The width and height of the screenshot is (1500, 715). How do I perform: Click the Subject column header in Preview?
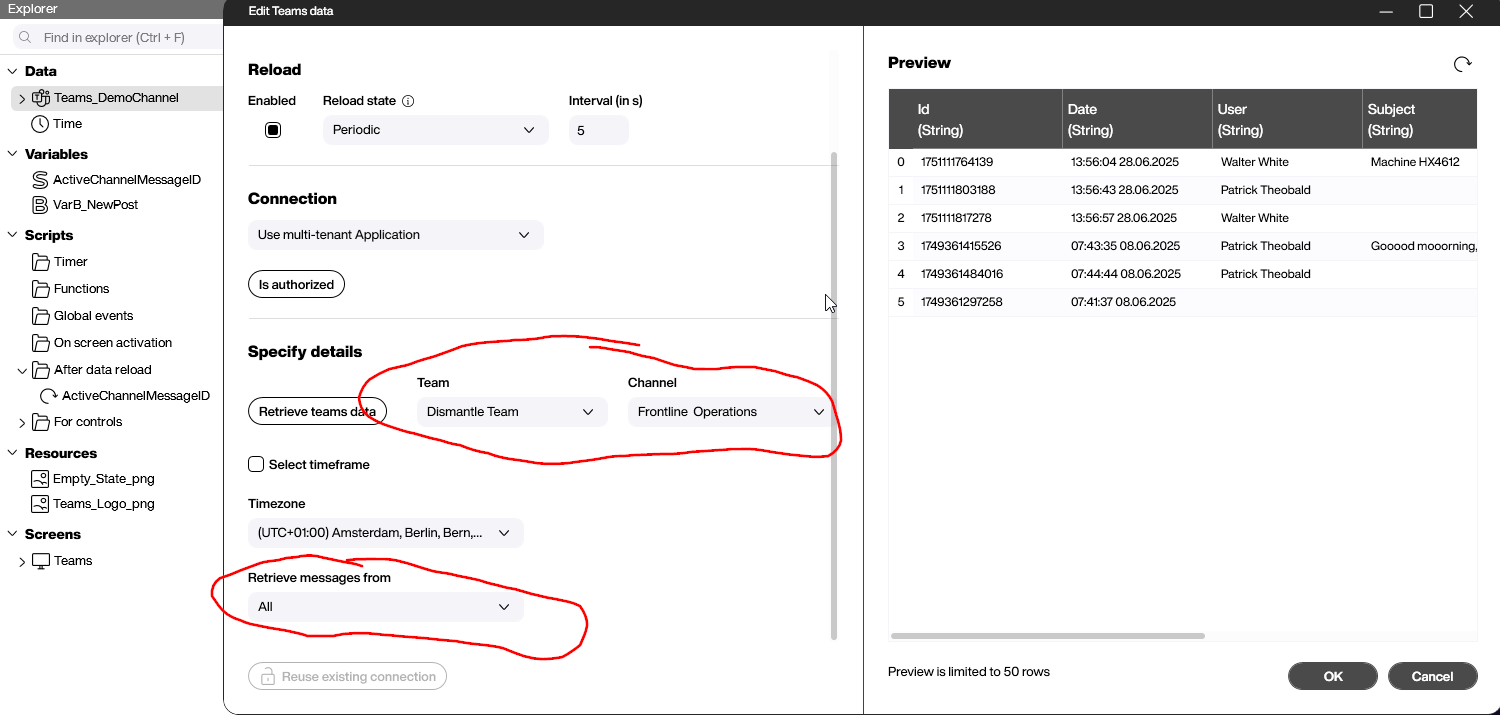[1420, 119]
